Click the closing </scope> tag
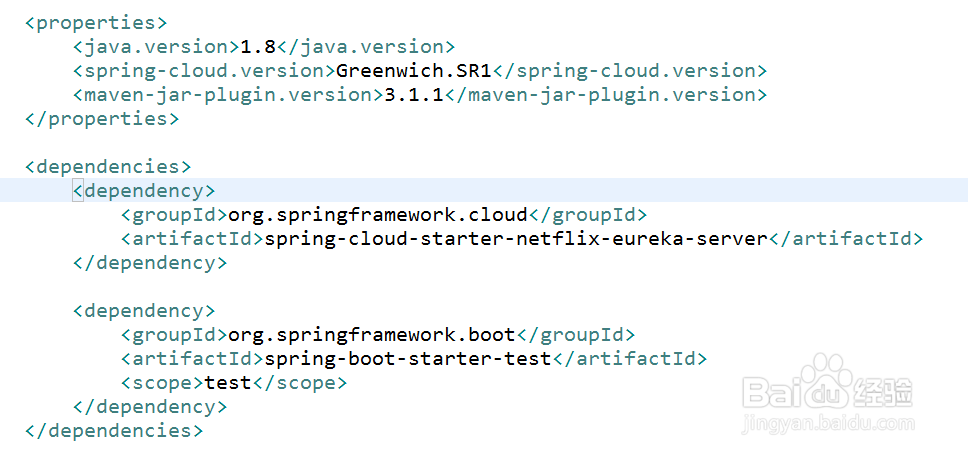The width and height of the screenshot is (968, 456). (300, 383)
